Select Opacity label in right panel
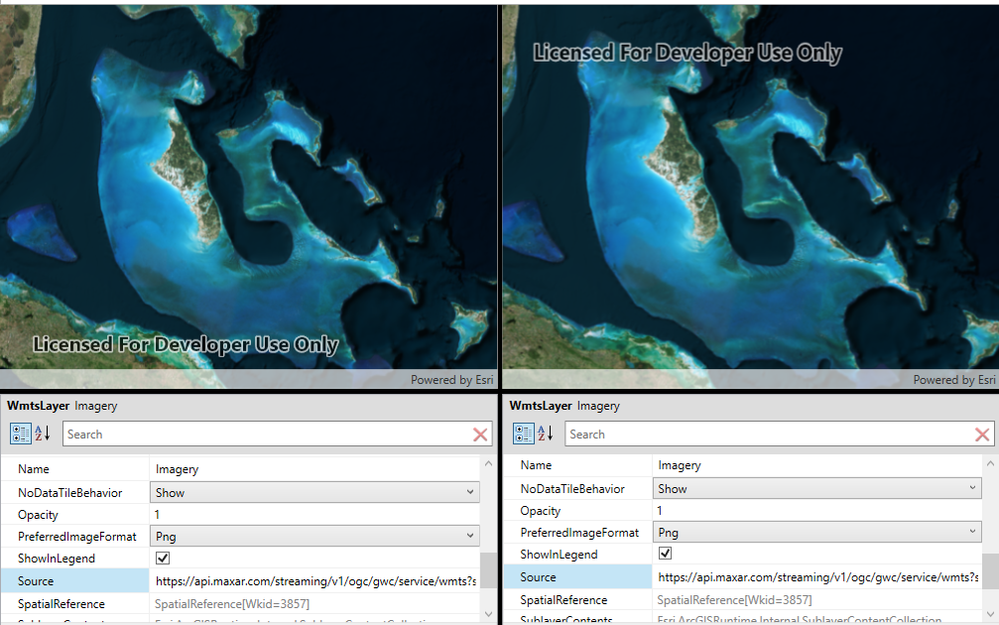999x625 pixels. (540, 511)
